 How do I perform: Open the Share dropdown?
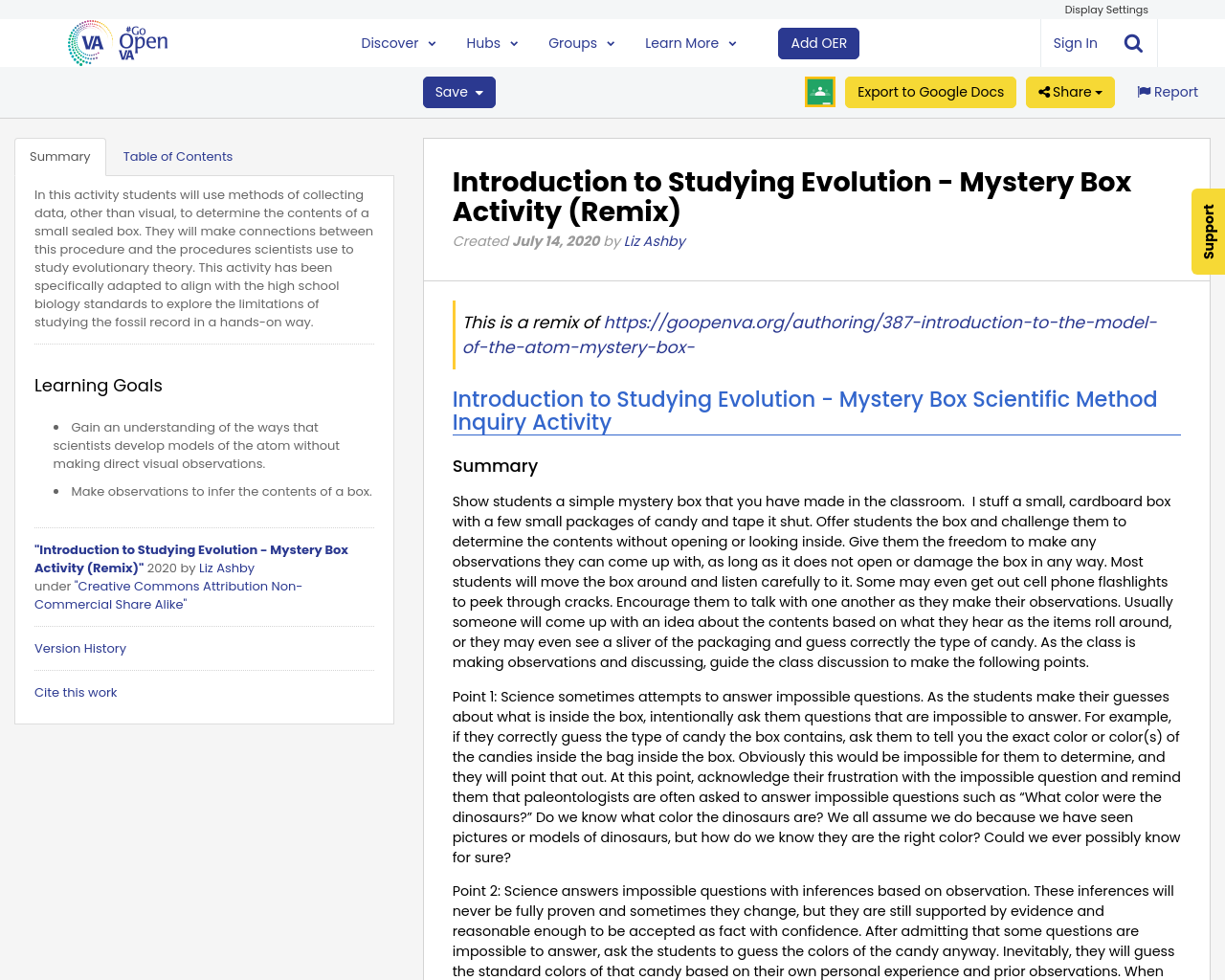[x=1070, y=92]
